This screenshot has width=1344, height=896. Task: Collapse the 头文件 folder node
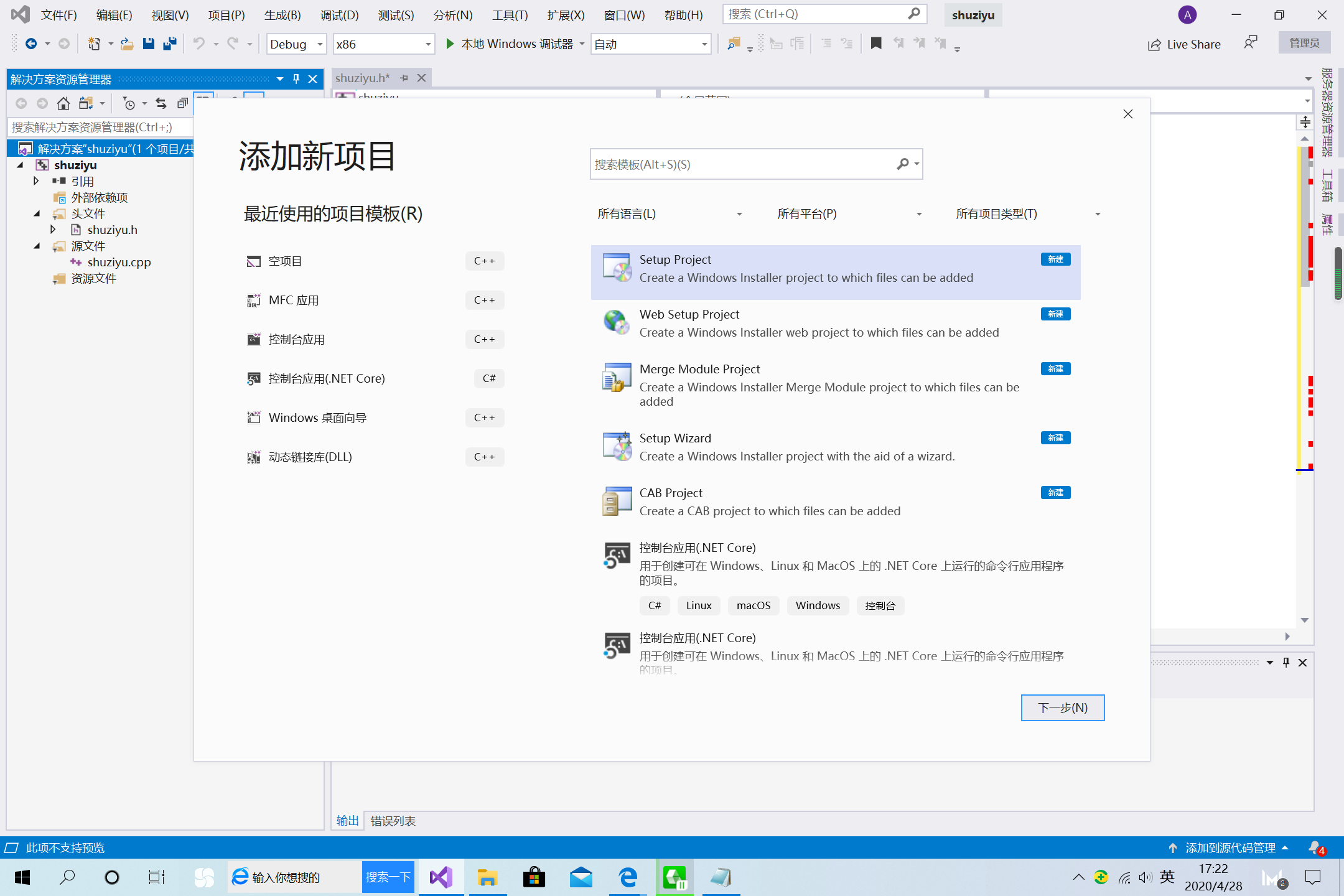pyautogui.click(x=37, y=213)
